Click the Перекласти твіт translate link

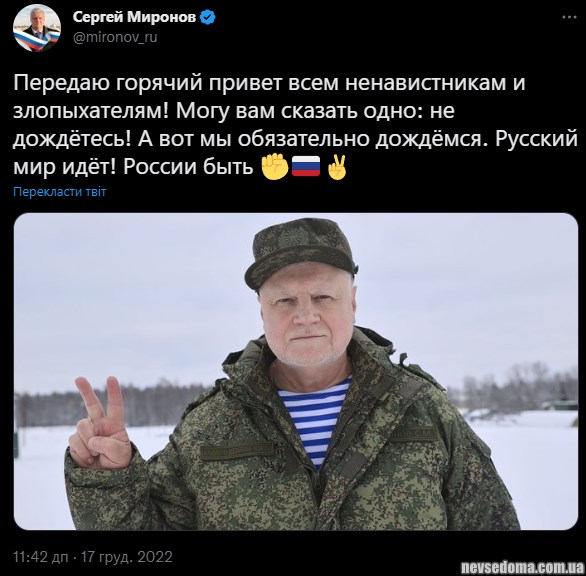(x=60, y=192)
